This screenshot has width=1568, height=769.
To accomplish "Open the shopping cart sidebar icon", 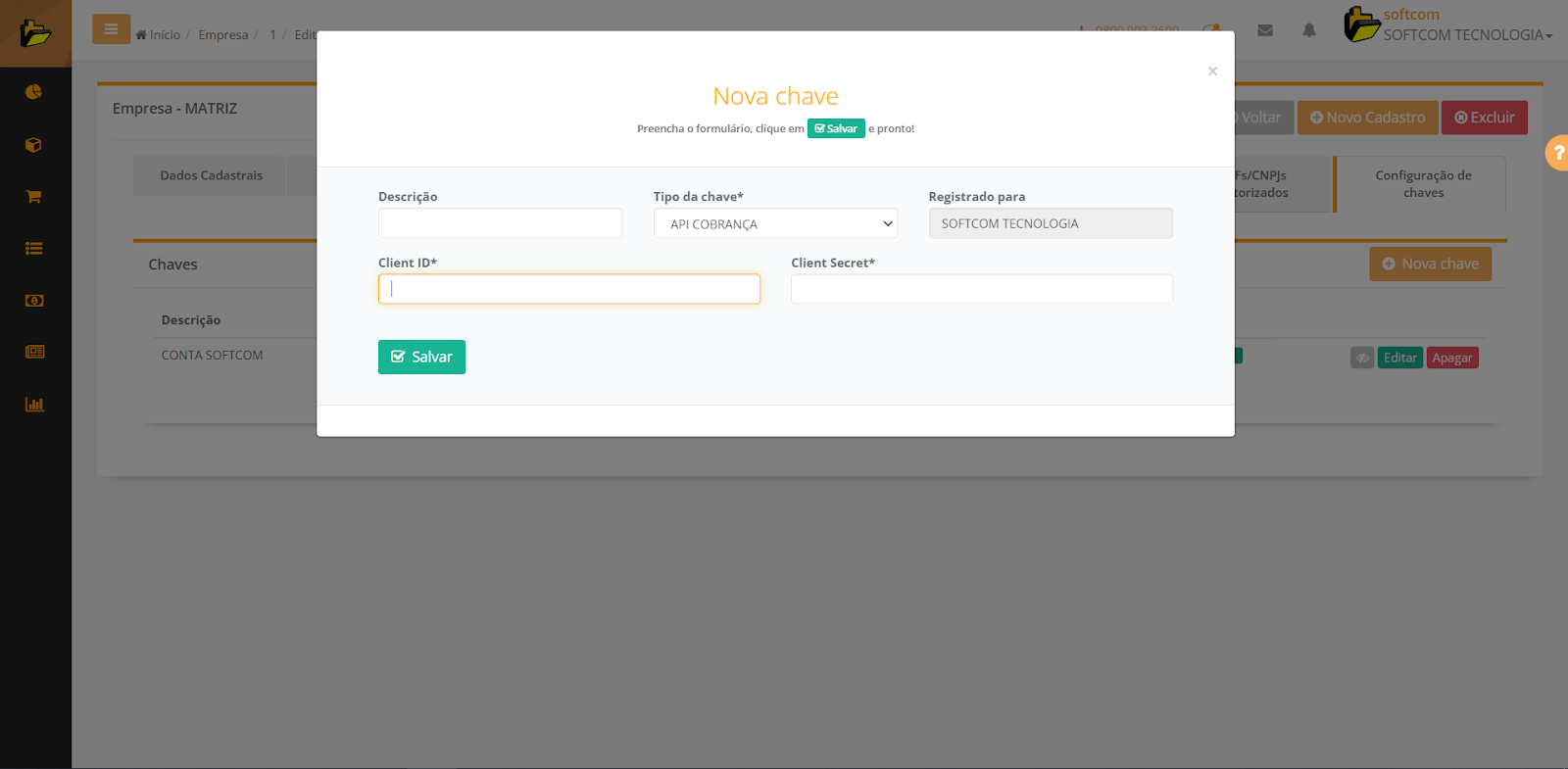I will click(x=34, y=197).
